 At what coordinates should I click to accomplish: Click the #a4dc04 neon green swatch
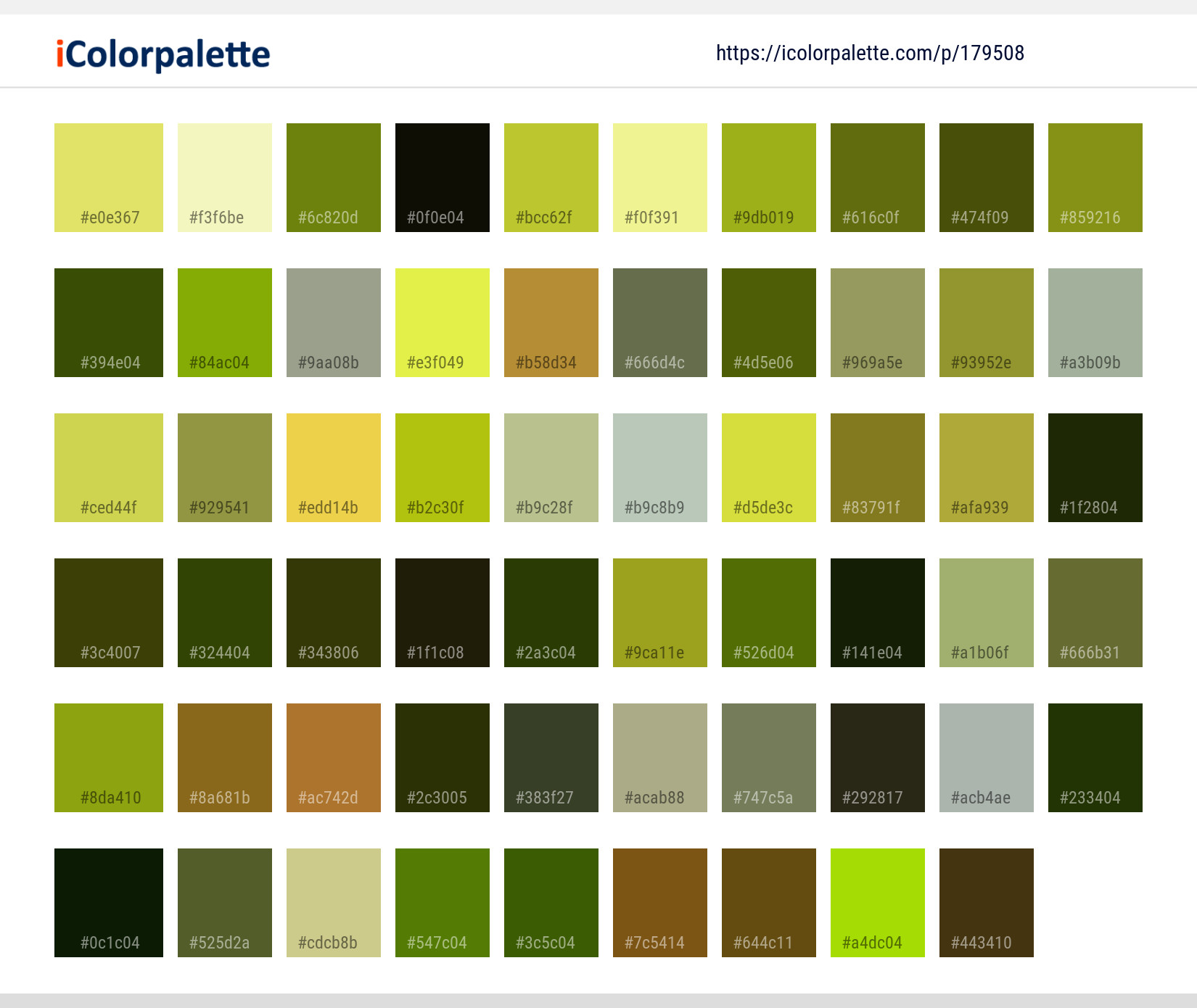point(878,903)
